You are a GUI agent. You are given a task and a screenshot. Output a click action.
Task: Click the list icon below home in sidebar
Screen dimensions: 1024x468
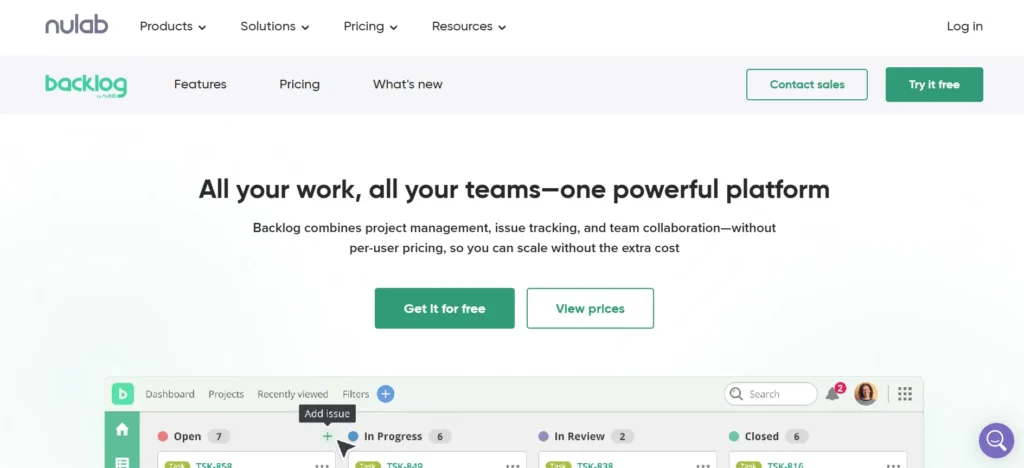122,463
